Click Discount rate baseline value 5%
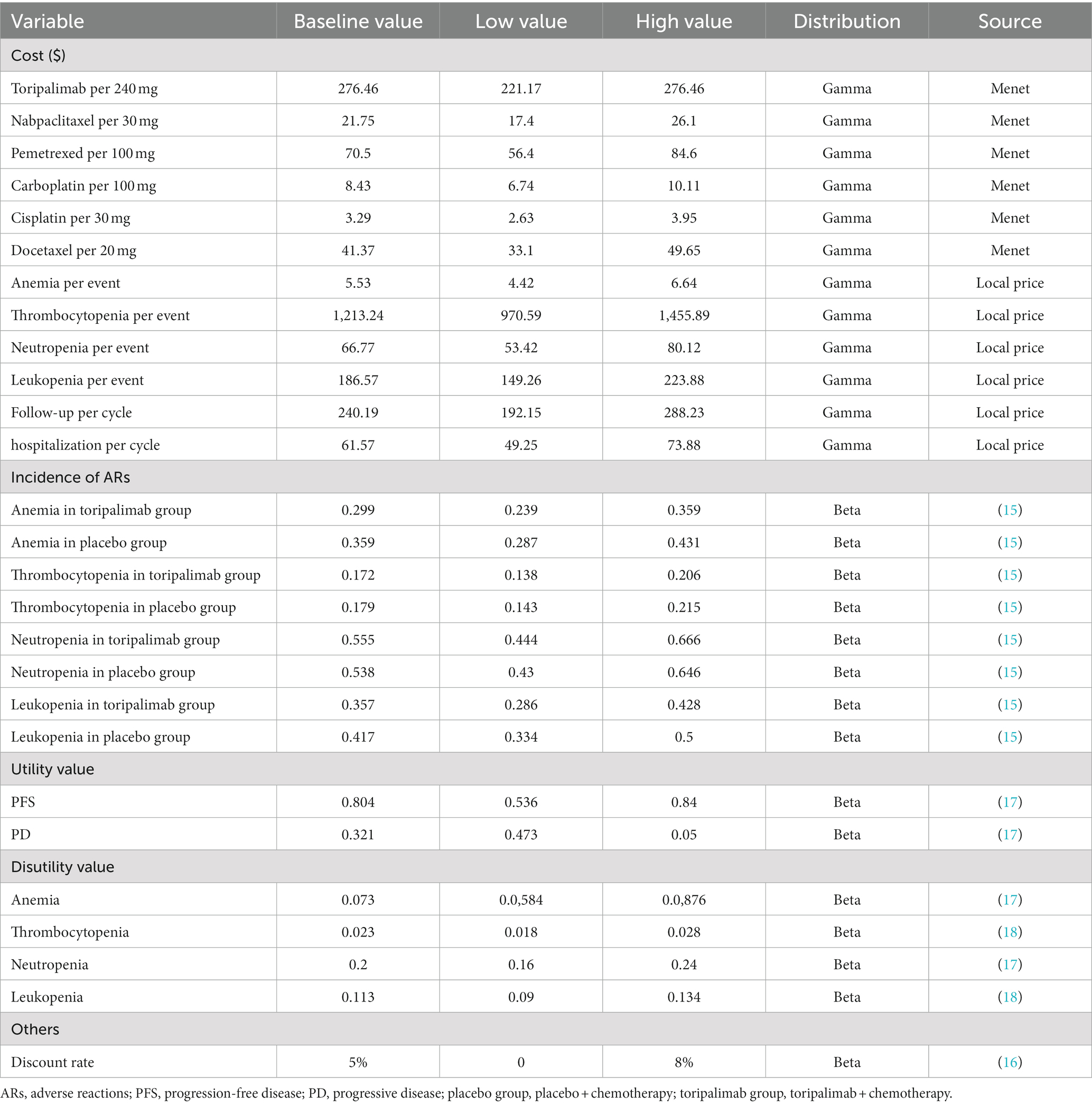This screenshot has height=1105, width=1092. point(358,1062)
